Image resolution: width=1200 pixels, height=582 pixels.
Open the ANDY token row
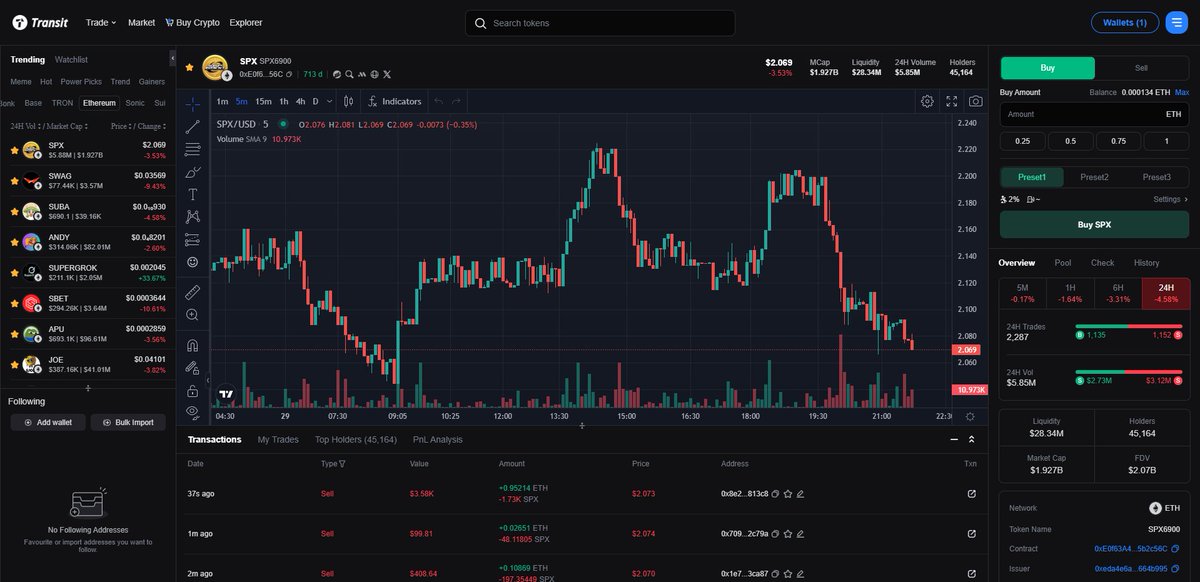click(x=88, y=241)
